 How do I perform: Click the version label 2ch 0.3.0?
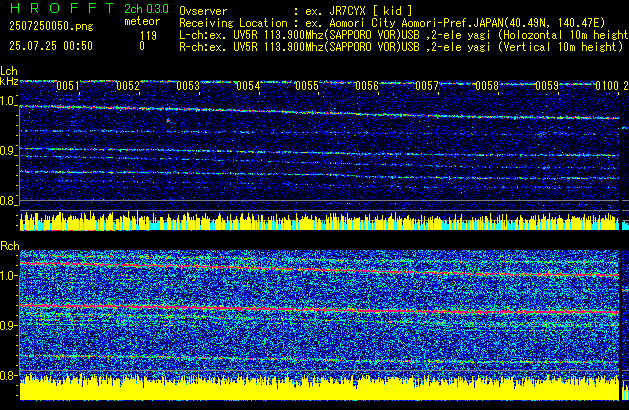point(146,9)
